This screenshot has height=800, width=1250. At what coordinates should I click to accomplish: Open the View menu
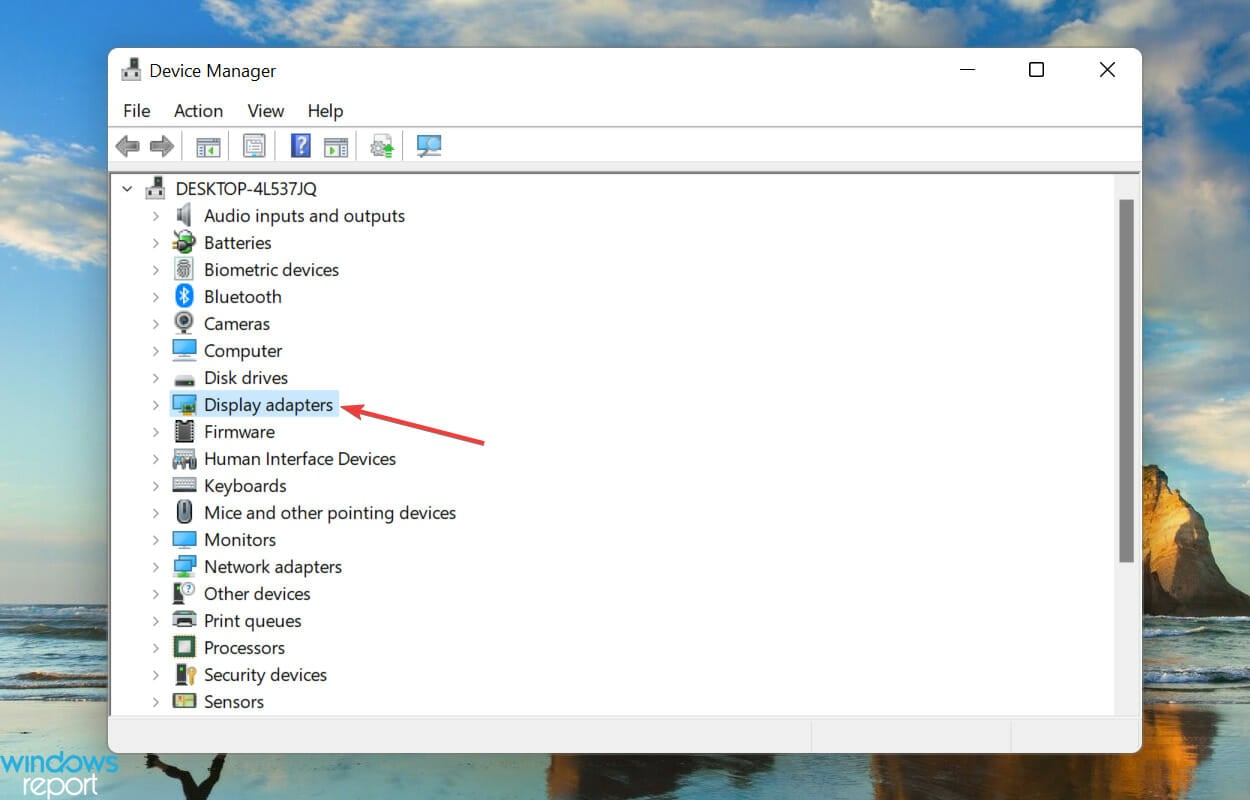266,111
